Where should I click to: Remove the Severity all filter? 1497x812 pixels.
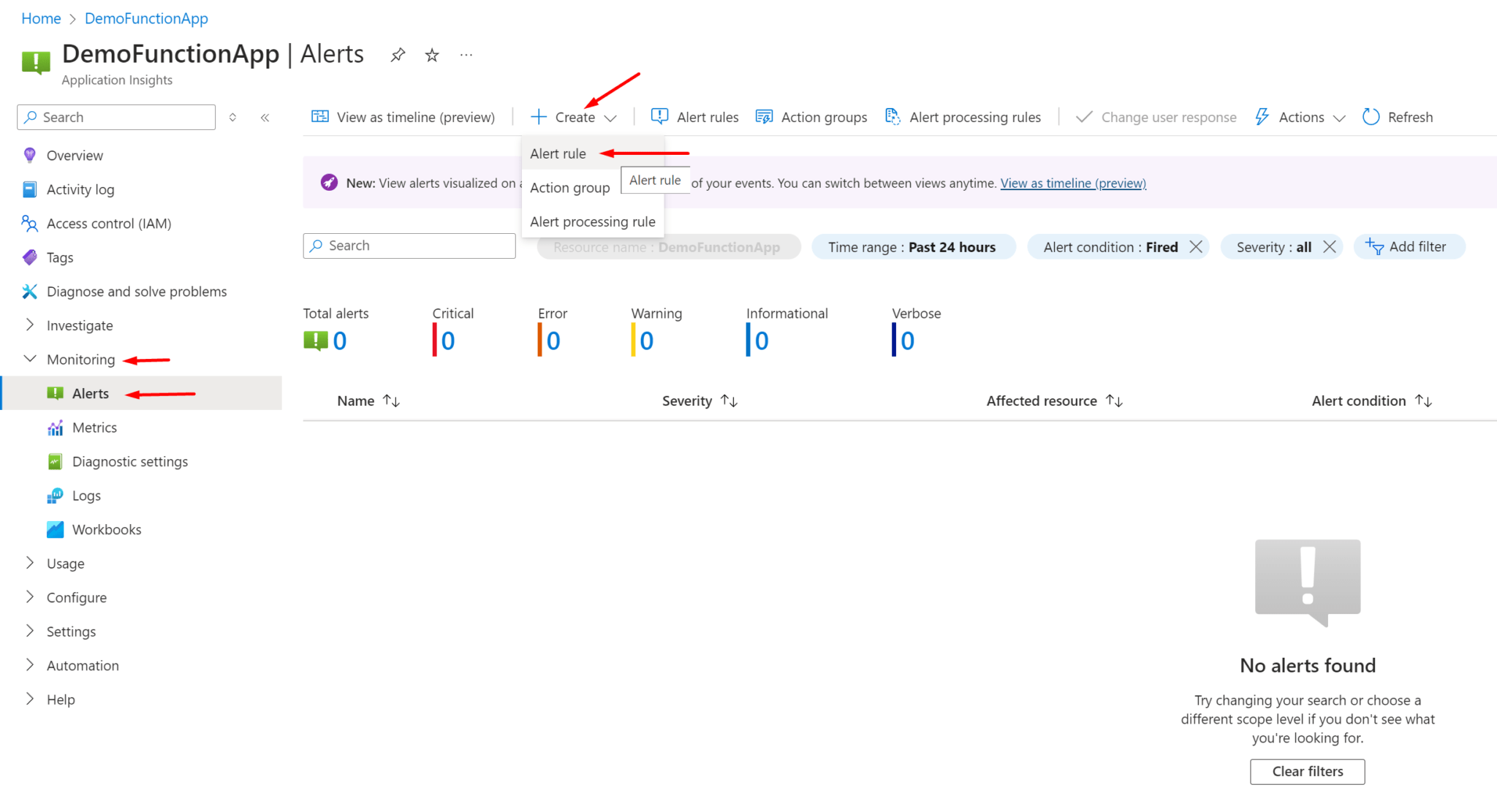pos(1330,247)
